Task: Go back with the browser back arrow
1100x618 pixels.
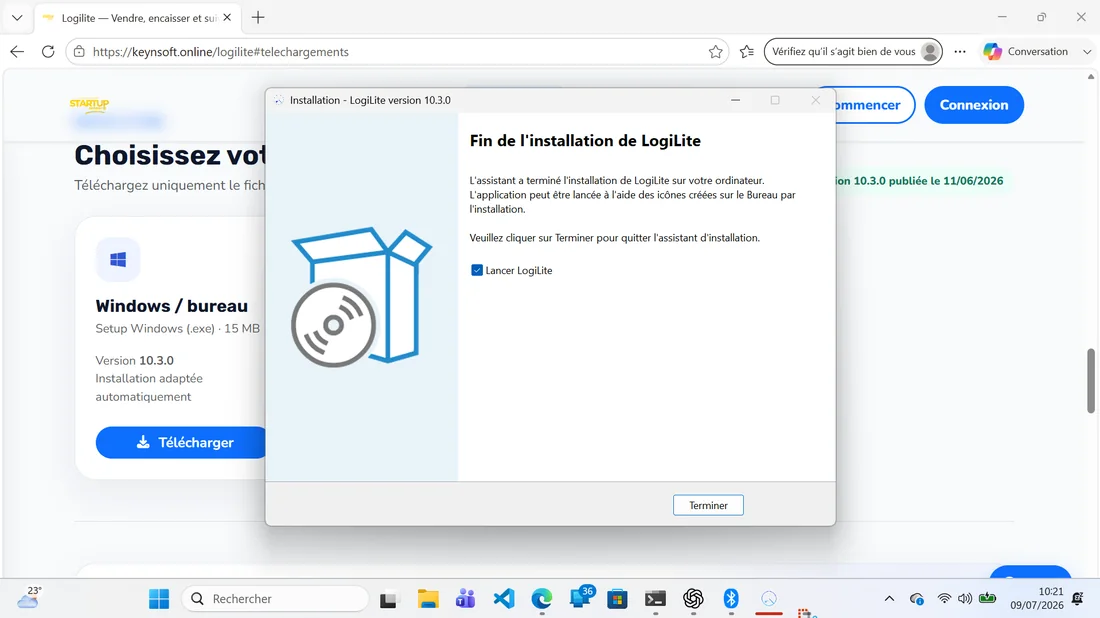Action: (x=18, y=51)
